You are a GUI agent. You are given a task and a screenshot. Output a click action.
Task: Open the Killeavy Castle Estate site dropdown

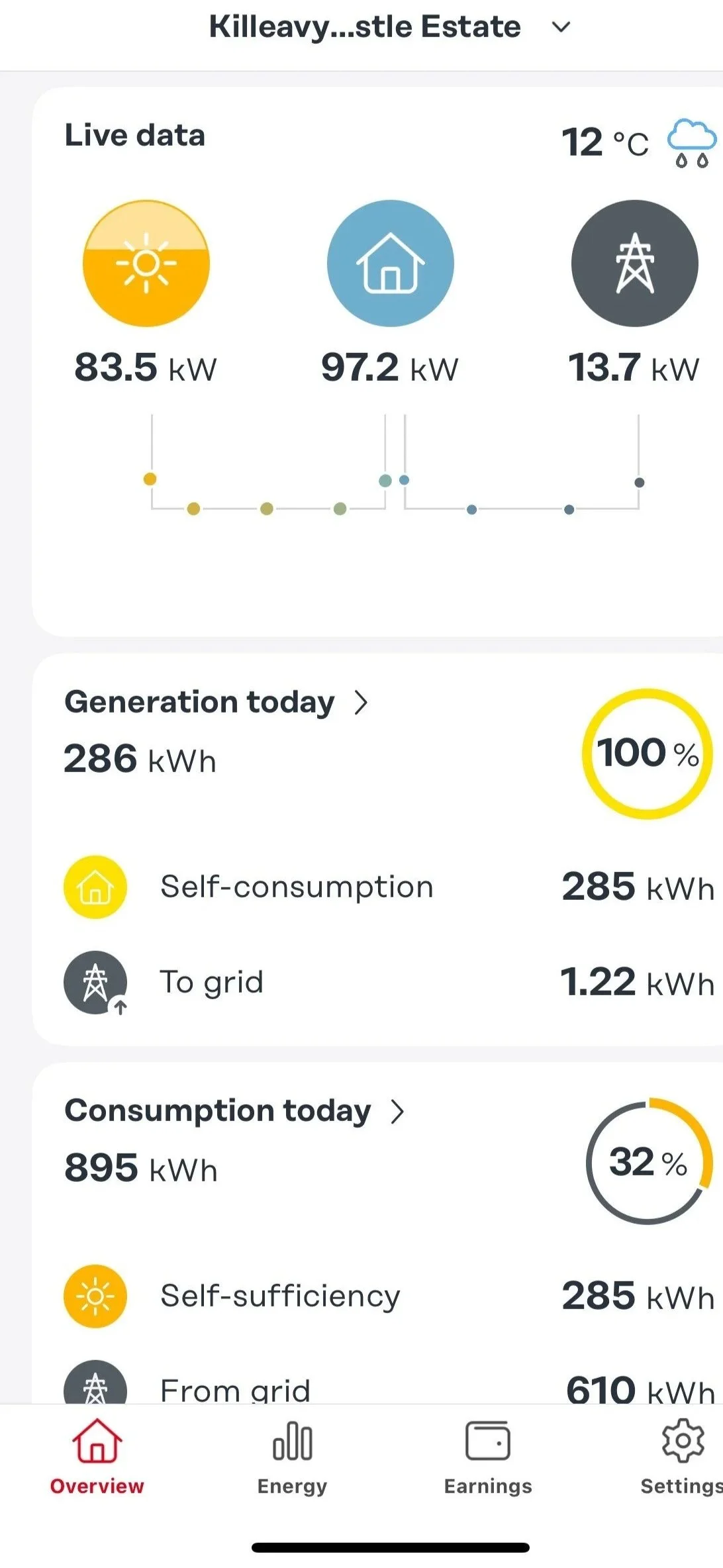[561, 27]
